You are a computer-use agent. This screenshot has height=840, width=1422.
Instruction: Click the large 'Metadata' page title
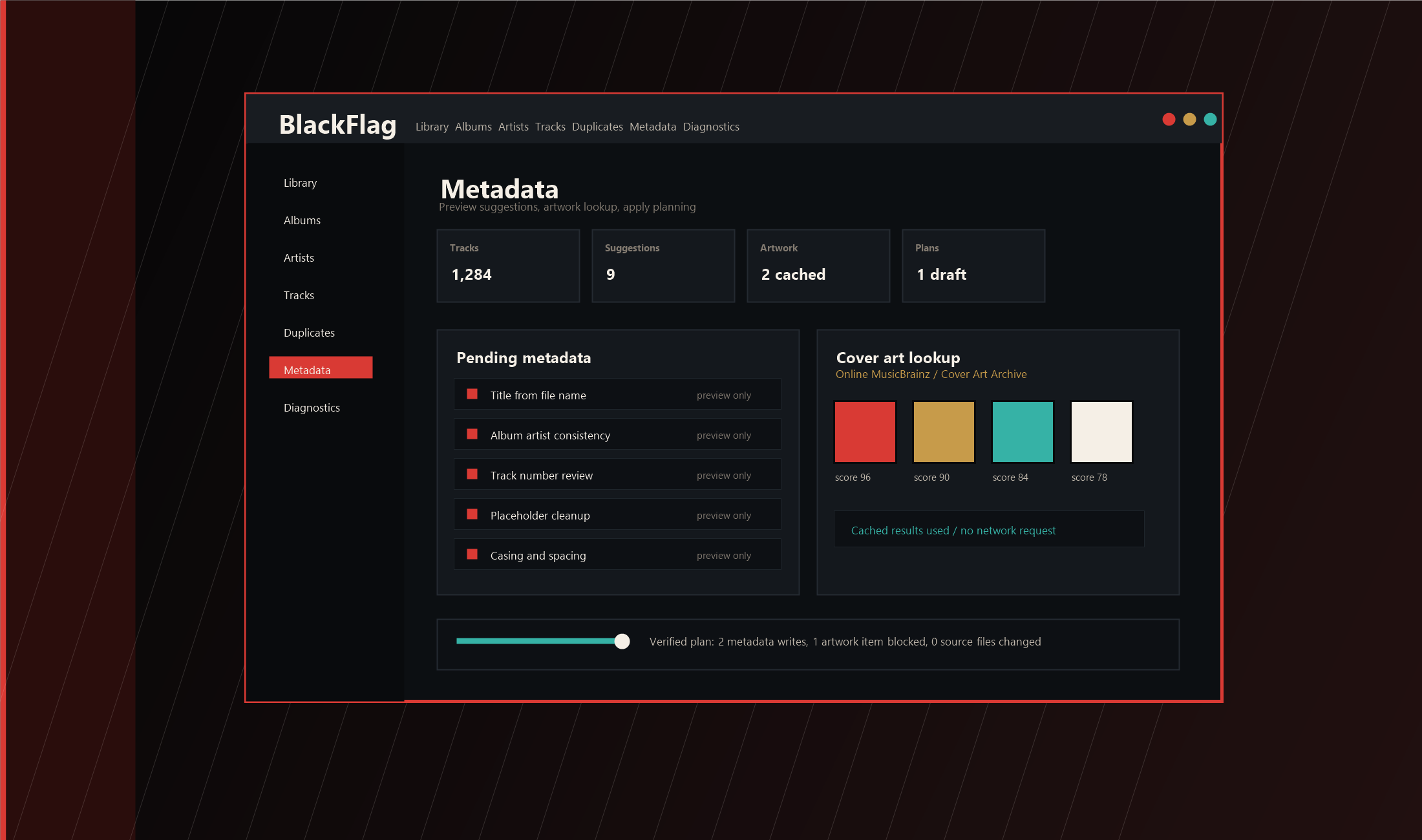pyautogui.click(x=499, y=189)
